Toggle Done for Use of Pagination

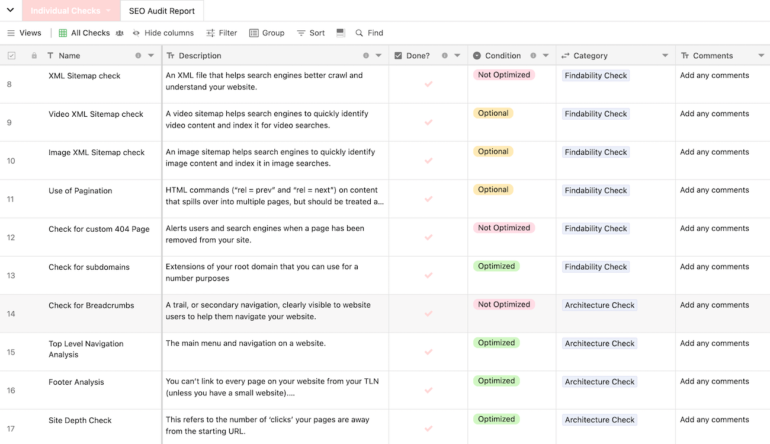pyautogui.click(x=428, y=199)
